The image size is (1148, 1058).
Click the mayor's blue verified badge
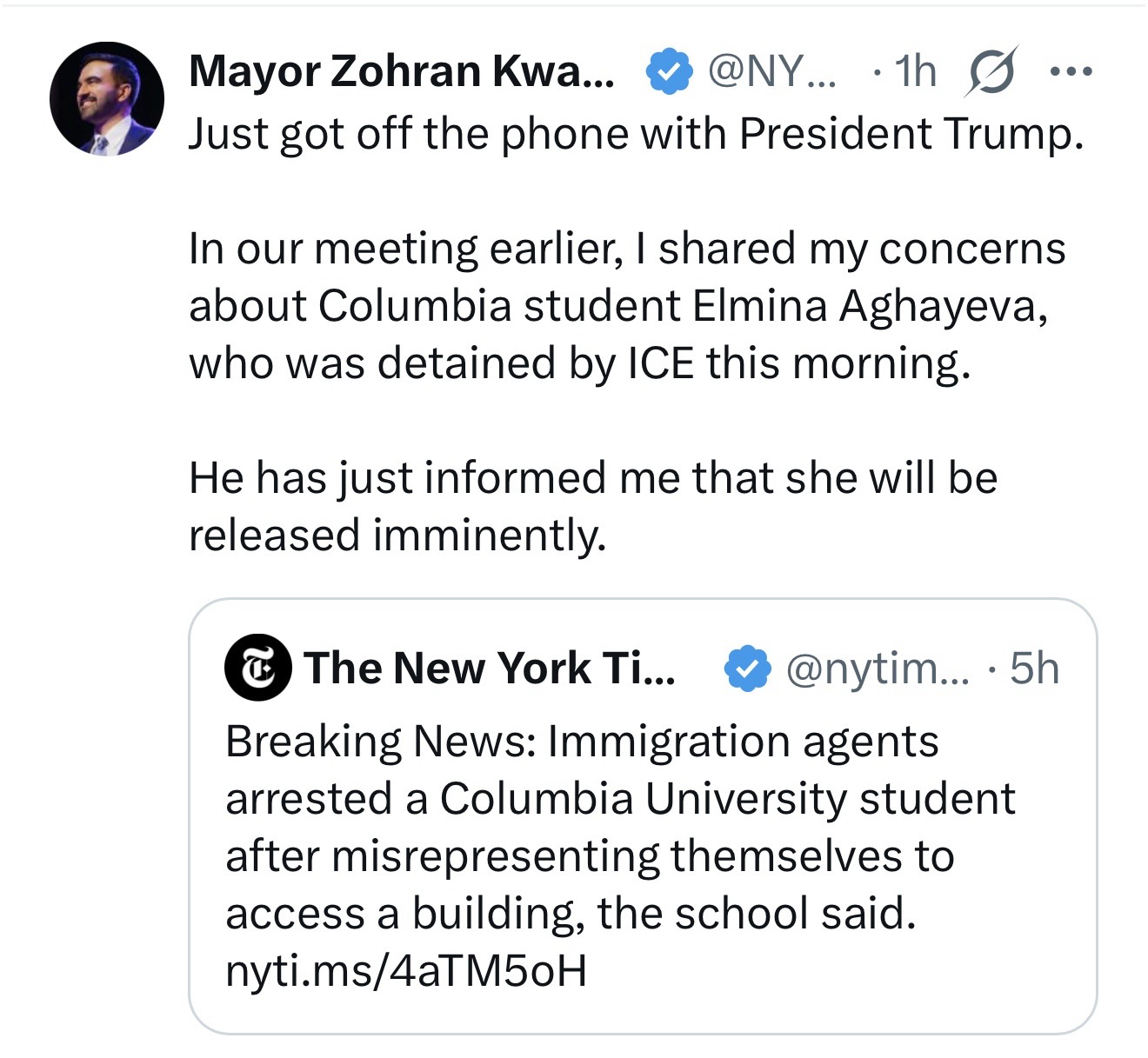coord(668,72)
